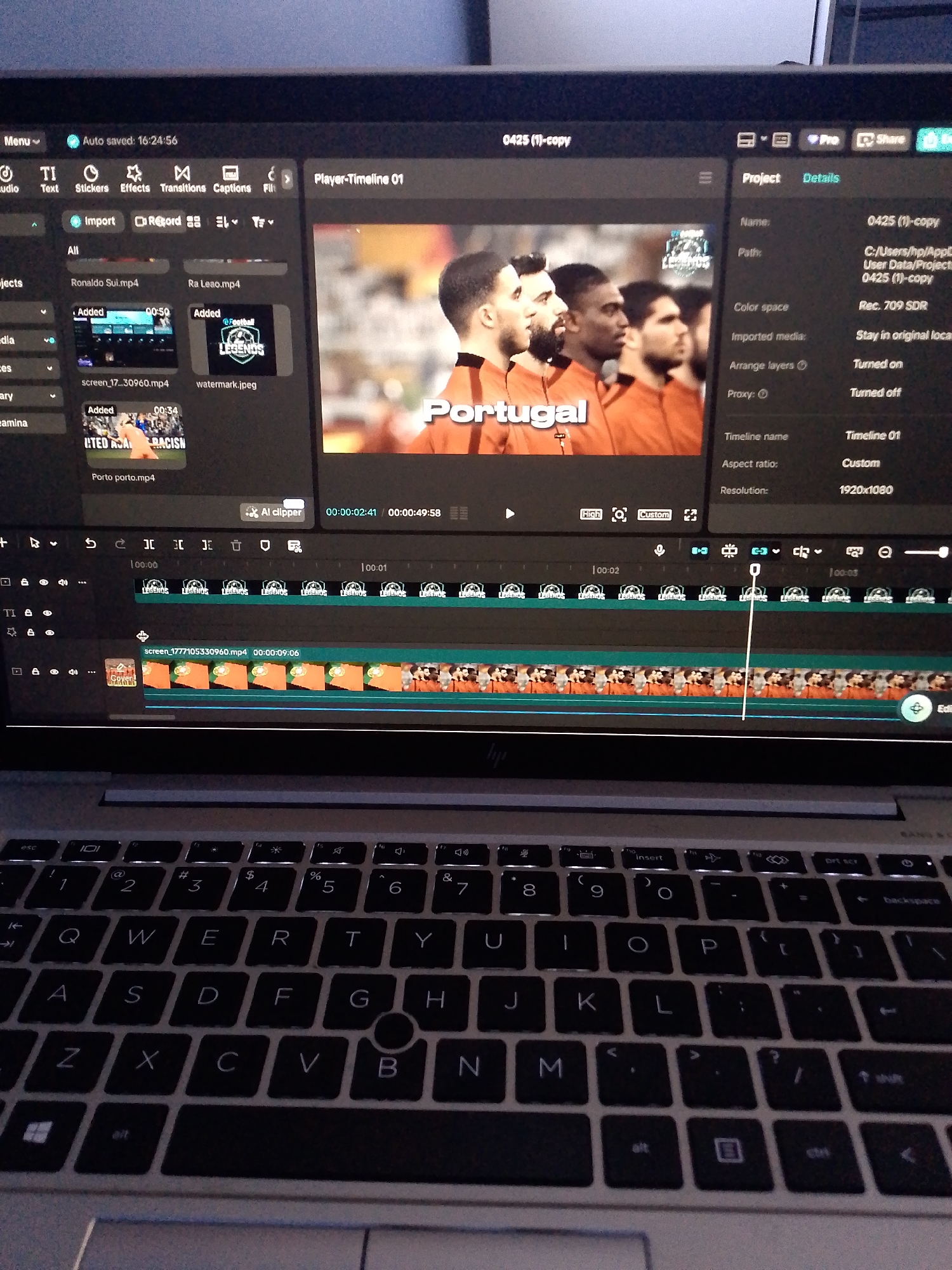This screenshot has width=952, height=1270.
Task: Hide the watermark track with eye icon
Action: (44, 582)
